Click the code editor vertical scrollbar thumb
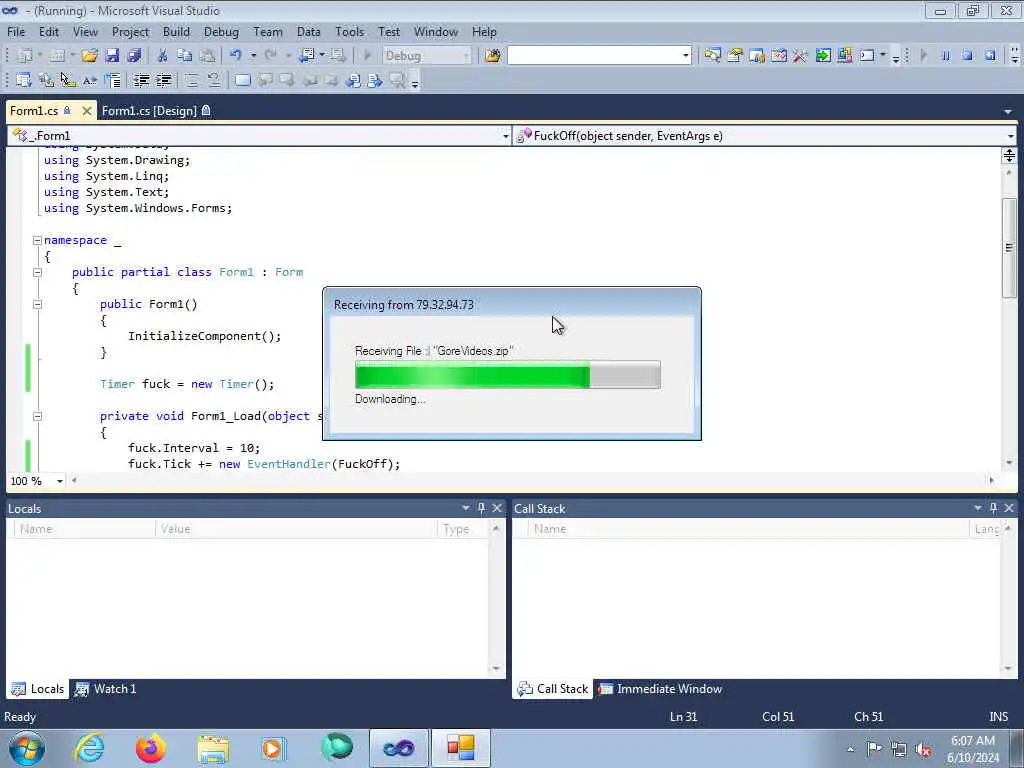Screen dimensions: 1024x768 [1009, 246]
